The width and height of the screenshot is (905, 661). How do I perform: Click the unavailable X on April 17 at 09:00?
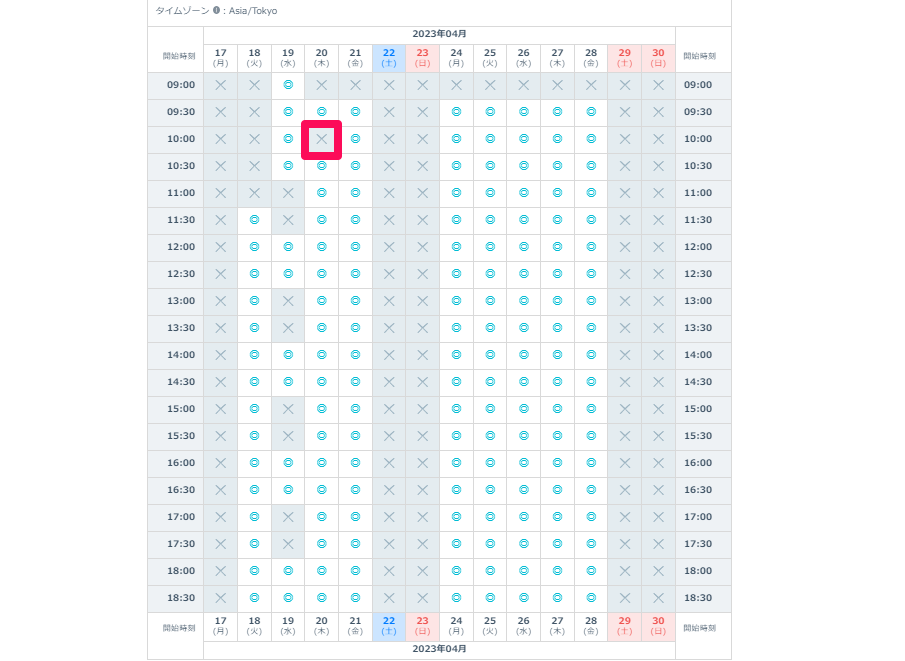(x=220, y=85)
